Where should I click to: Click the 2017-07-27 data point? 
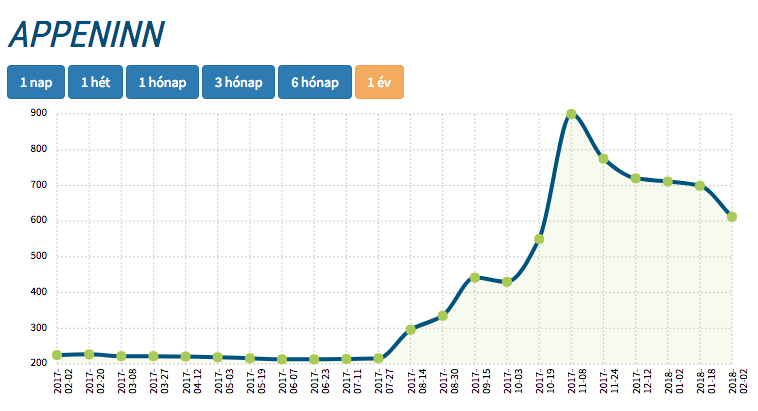[378, 358]
